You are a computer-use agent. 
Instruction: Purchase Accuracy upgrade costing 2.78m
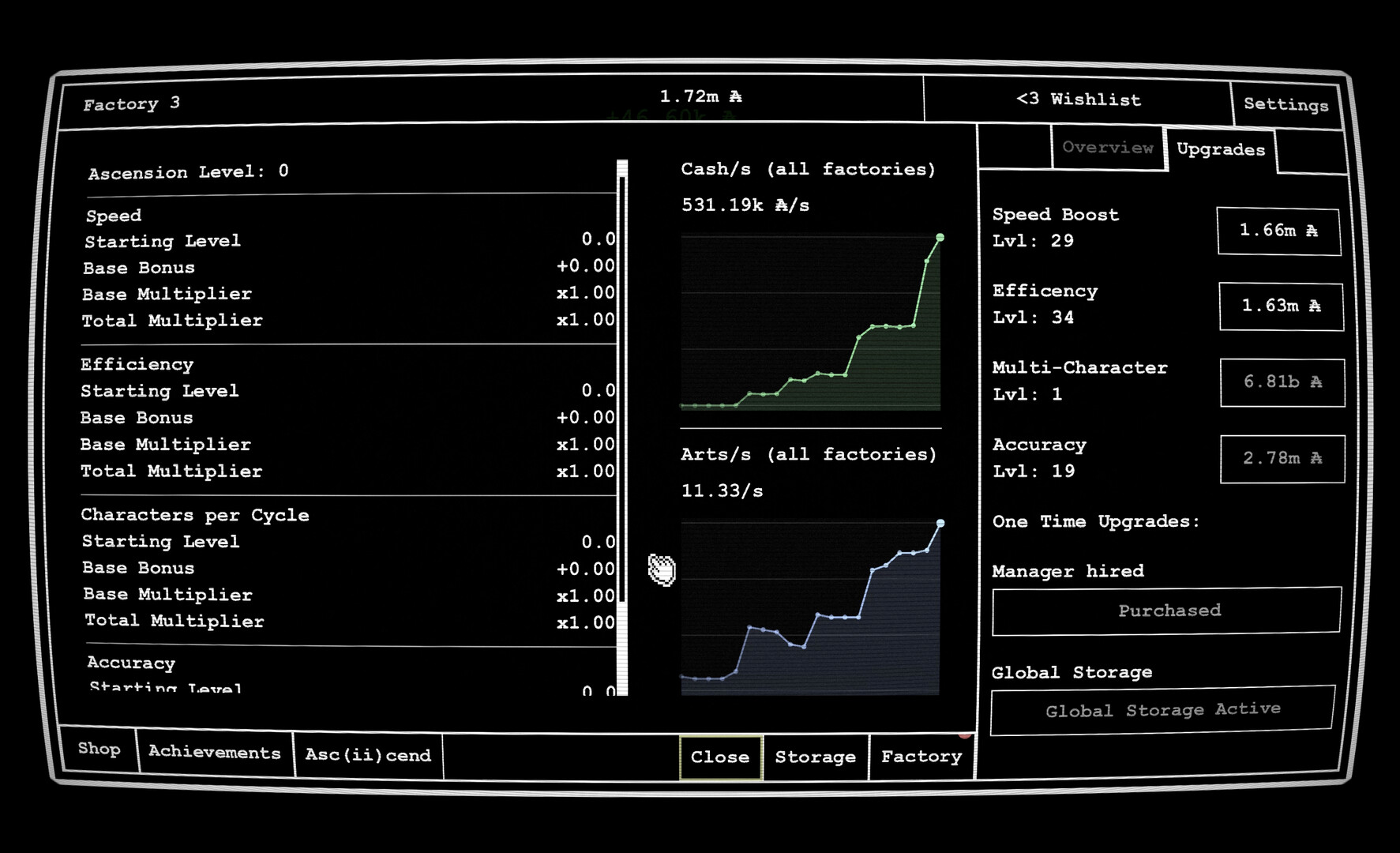(x=1282, y=458)
